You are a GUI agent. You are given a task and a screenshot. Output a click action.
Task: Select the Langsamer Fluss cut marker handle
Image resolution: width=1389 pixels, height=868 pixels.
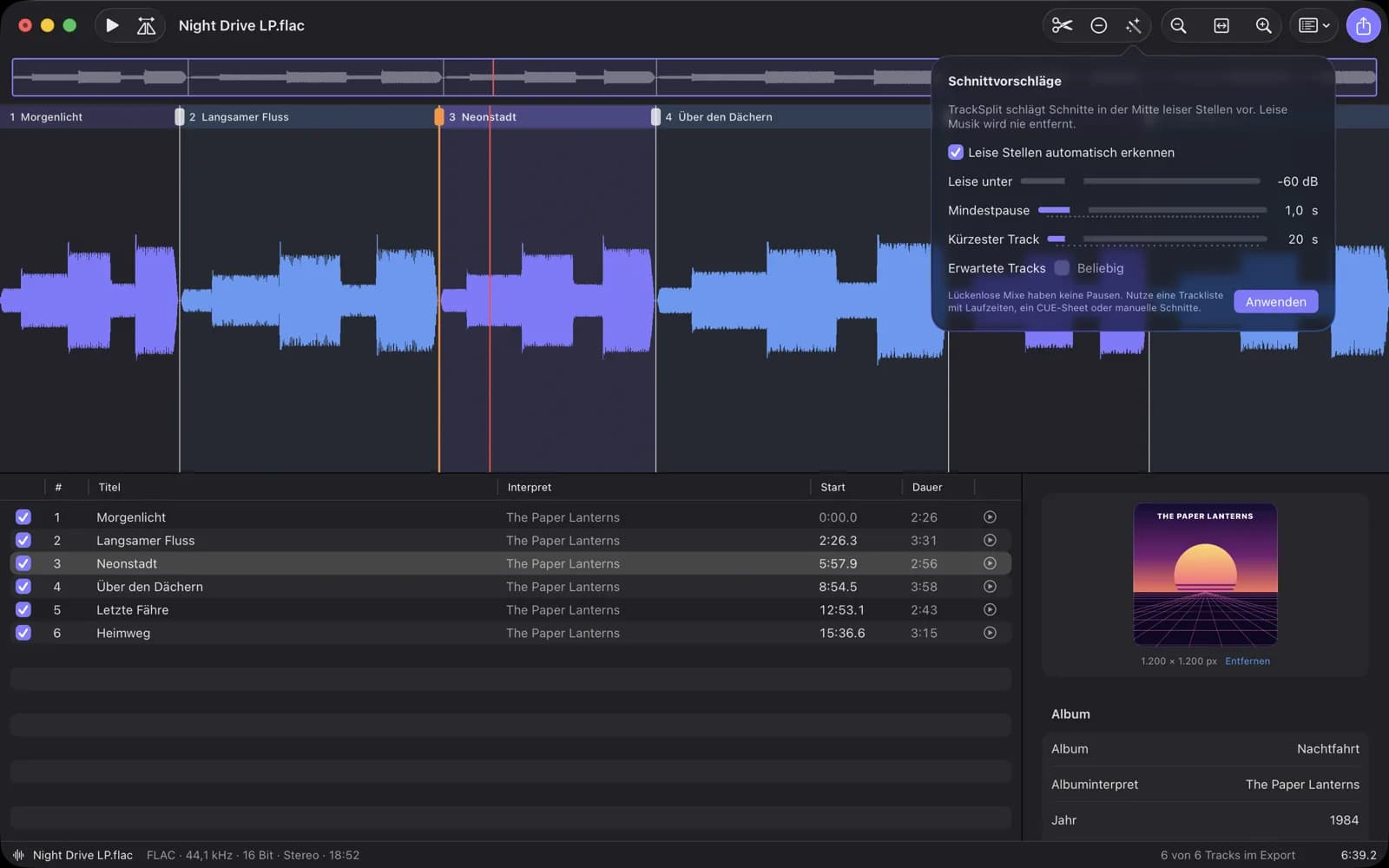[180, 116]
